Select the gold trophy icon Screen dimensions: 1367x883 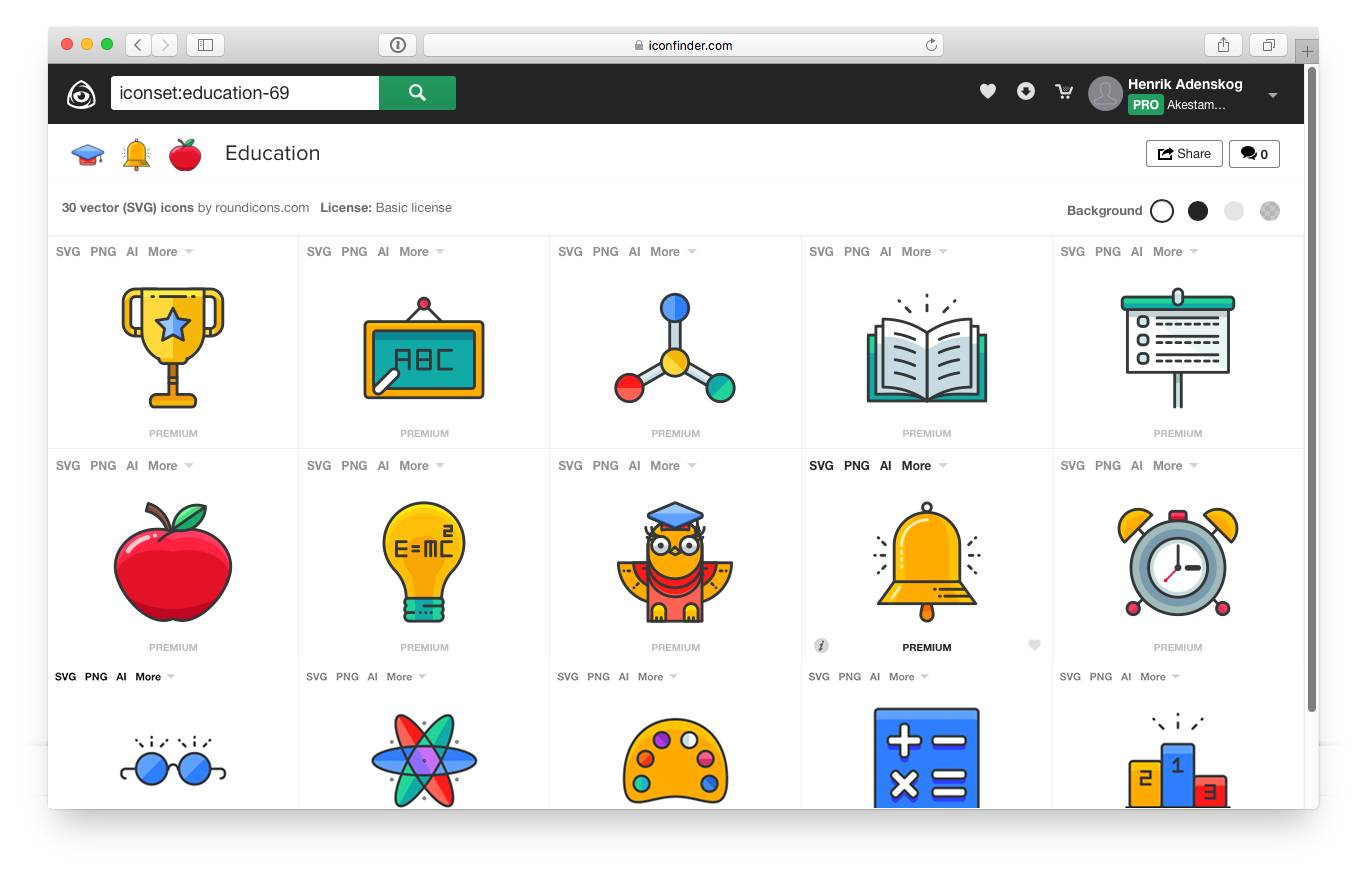point(173,347)
